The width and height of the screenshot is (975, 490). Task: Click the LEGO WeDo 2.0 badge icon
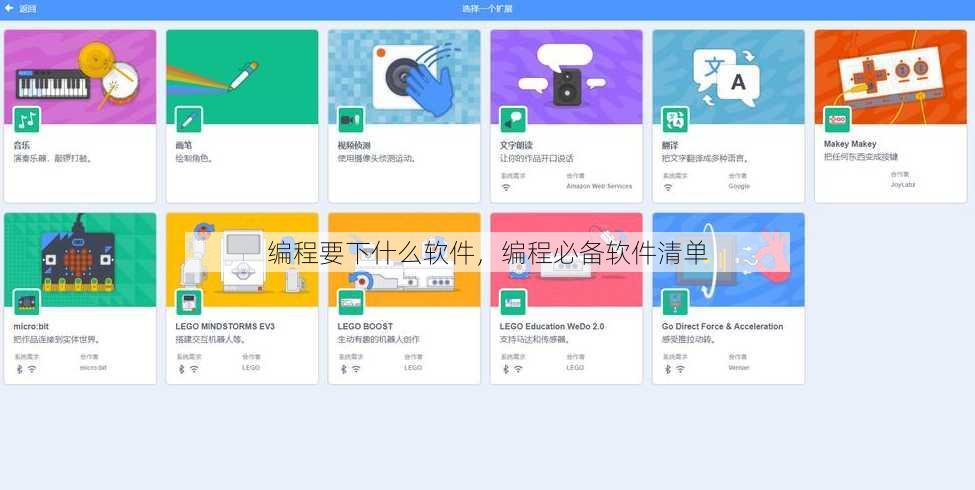513,302
